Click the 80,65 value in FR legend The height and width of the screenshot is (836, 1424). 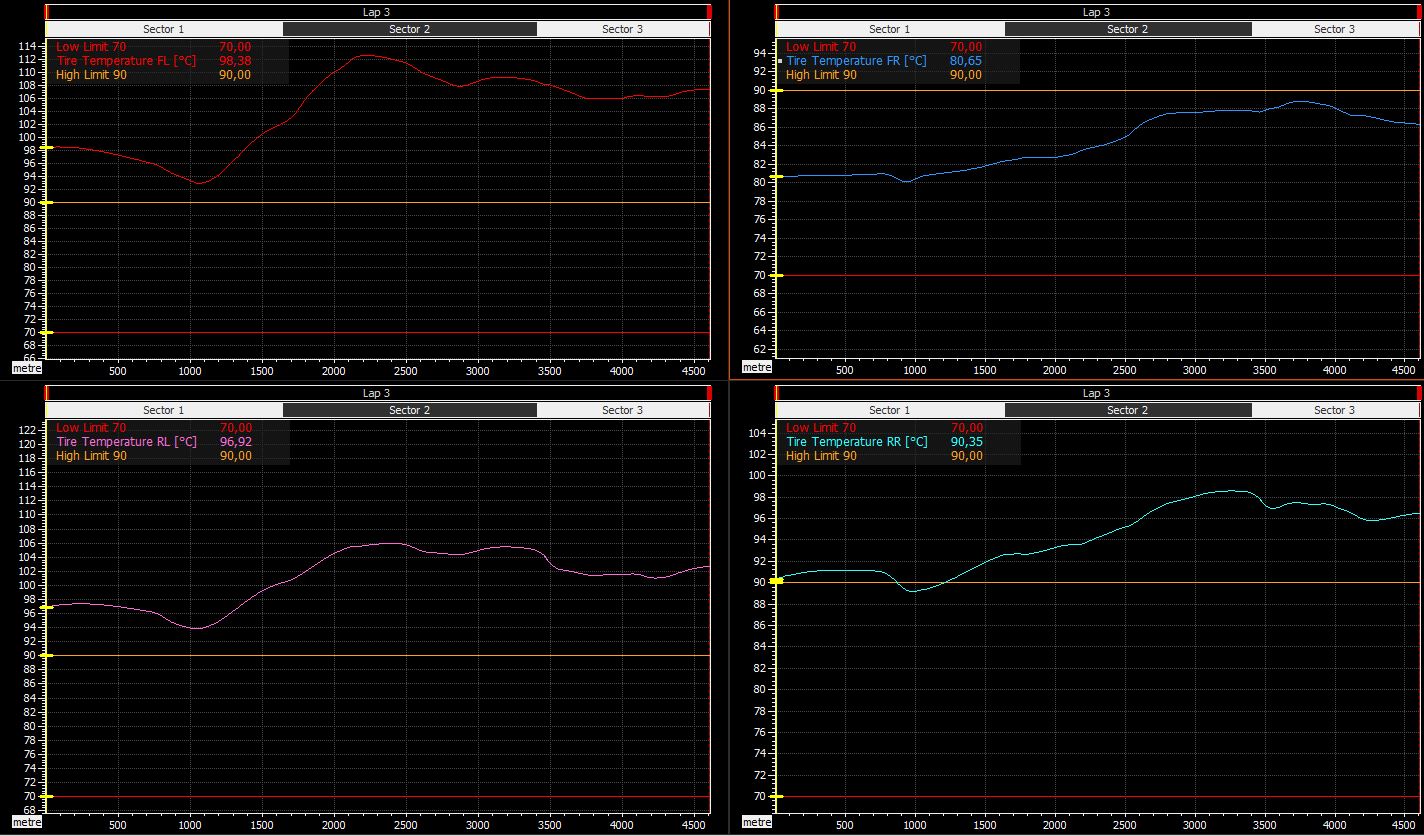[966, 61]
